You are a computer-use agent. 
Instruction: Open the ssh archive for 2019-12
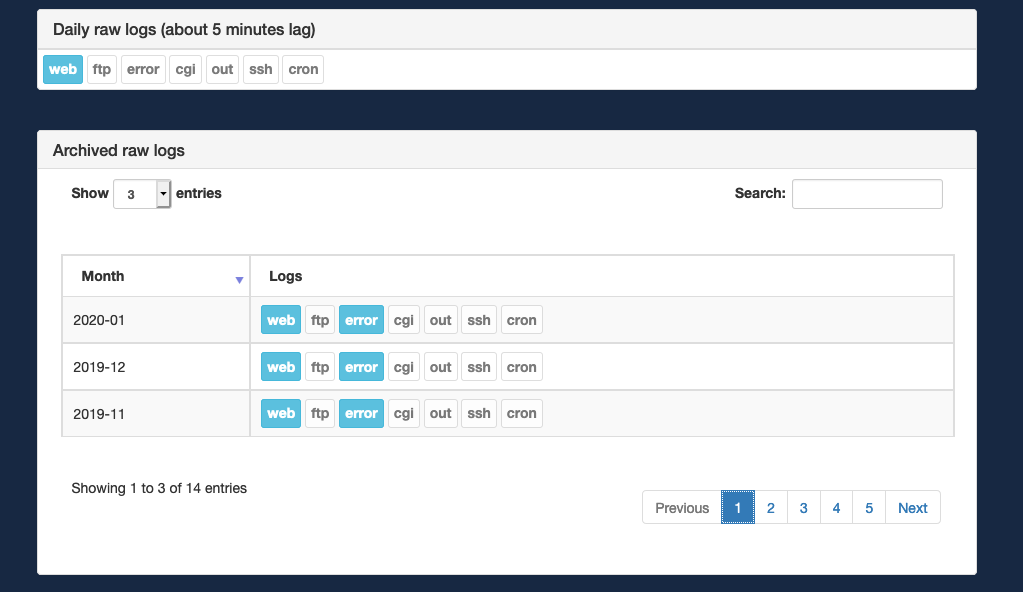(478, 366)
